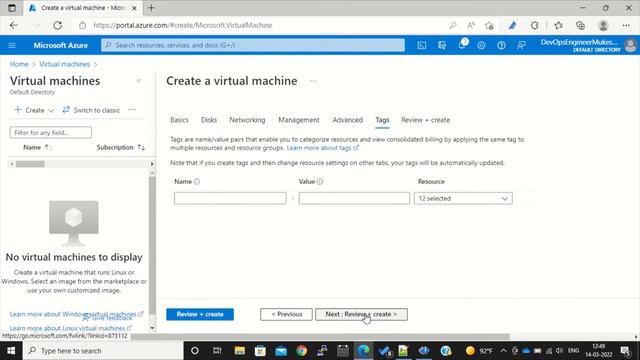This screenshot has width=640, height=360.
Task: Switch to the Disks tab
Action: click(209, 120)
